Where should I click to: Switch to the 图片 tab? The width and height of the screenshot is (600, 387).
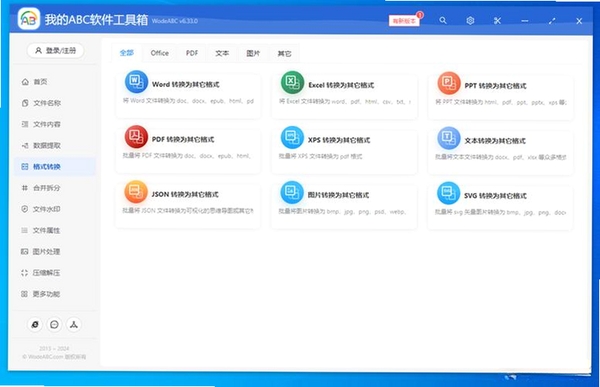click(253, 54)
